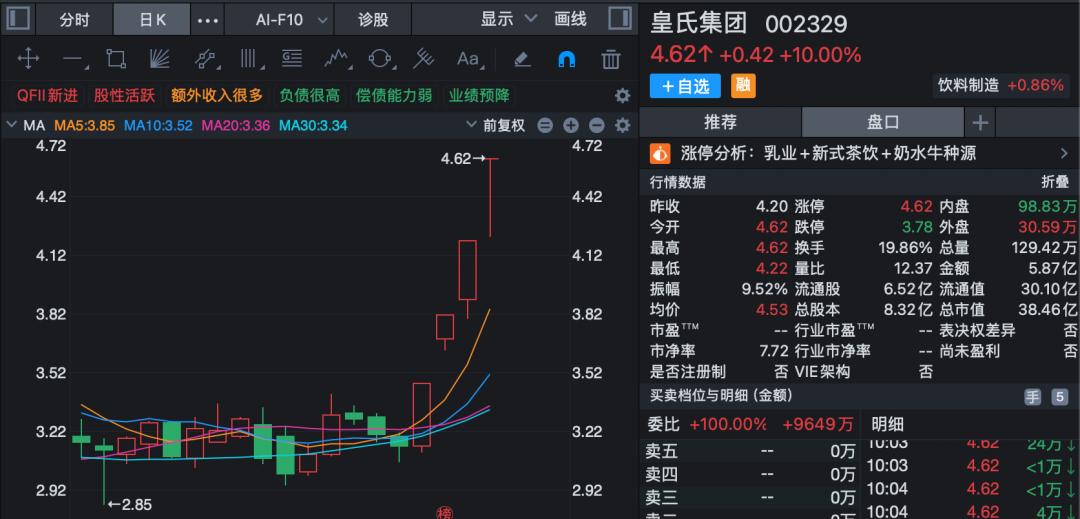Switch to the 推荐 tab
1080x519 pixels.
click(x=720, y=123)
